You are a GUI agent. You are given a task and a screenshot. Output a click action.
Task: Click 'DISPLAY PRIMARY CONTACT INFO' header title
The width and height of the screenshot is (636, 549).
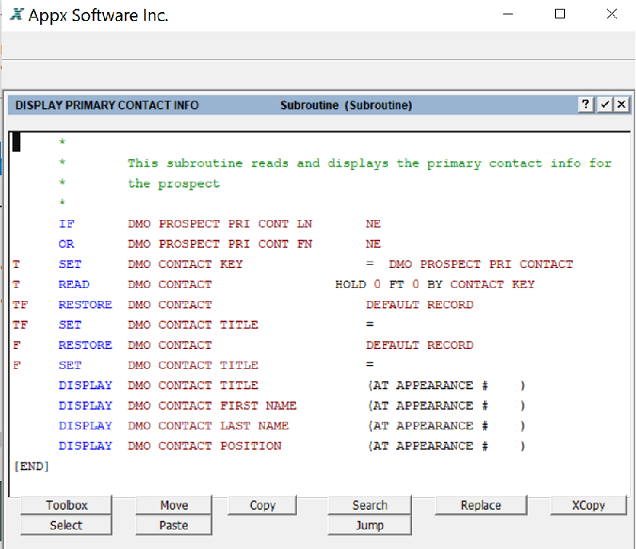107,105
